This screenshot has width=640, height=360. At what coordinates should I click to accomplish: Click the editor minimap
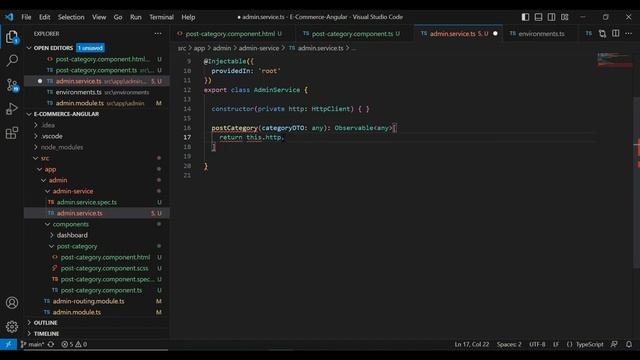pyautogui.click(x=615, y=60)
